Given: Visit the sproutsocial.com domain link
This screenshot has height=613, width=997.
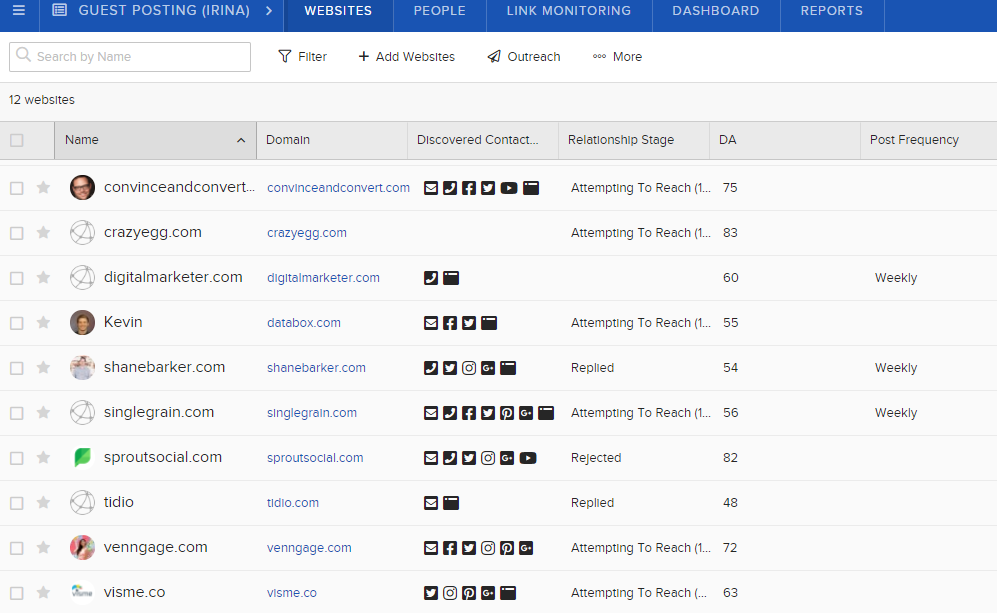Looking at the screenshot, I should [315, 458].
